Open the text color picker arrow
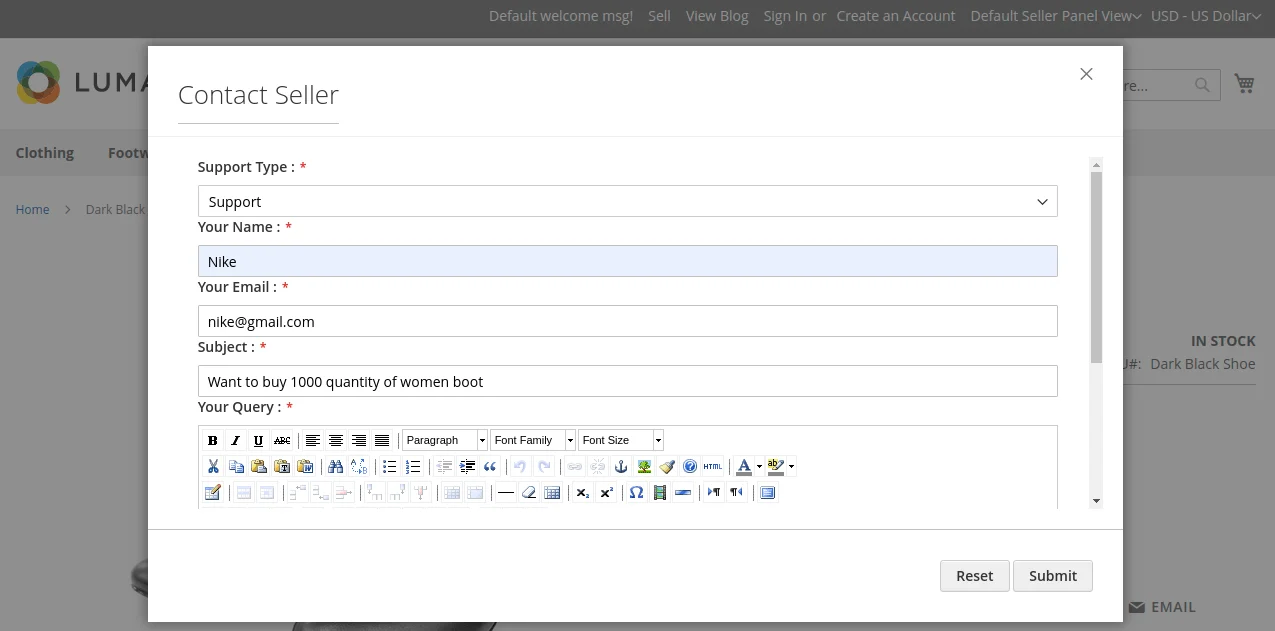This screenshot has width=1275, height=631. click(x=759, y=467)
